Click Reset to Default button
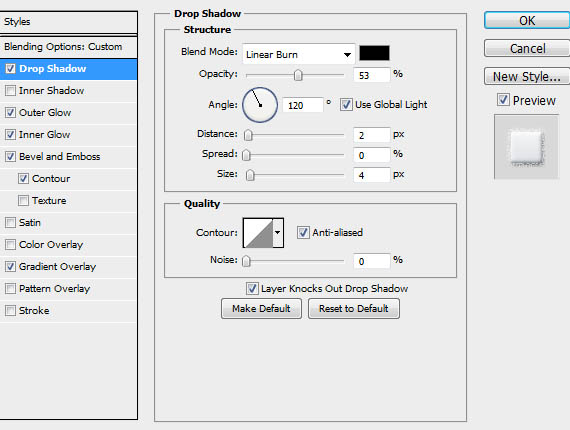The height and width of the screenshot is (430, 570). coord(354,309)
